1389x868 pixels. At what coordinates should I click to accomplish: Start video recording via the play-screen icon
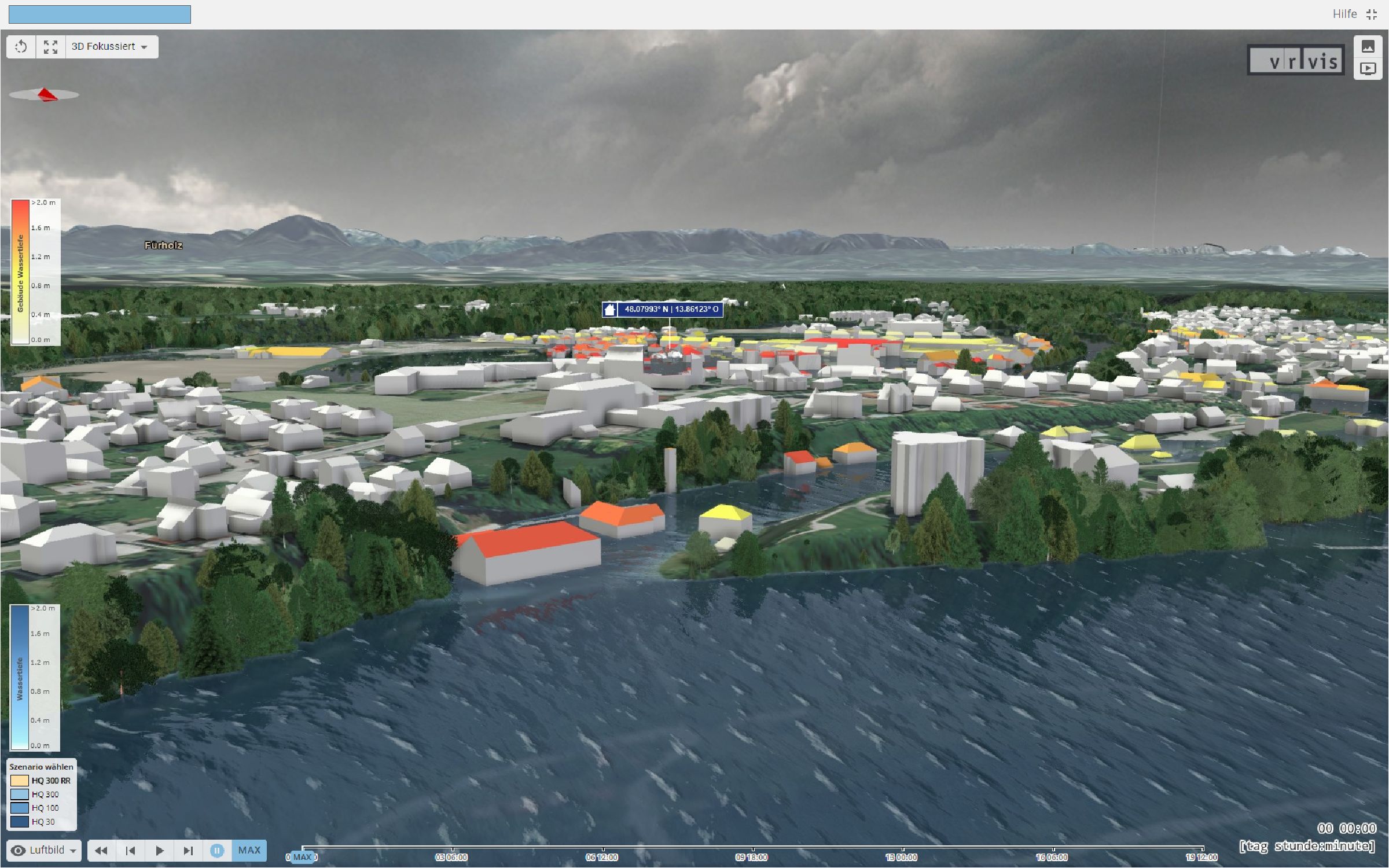1369,68
